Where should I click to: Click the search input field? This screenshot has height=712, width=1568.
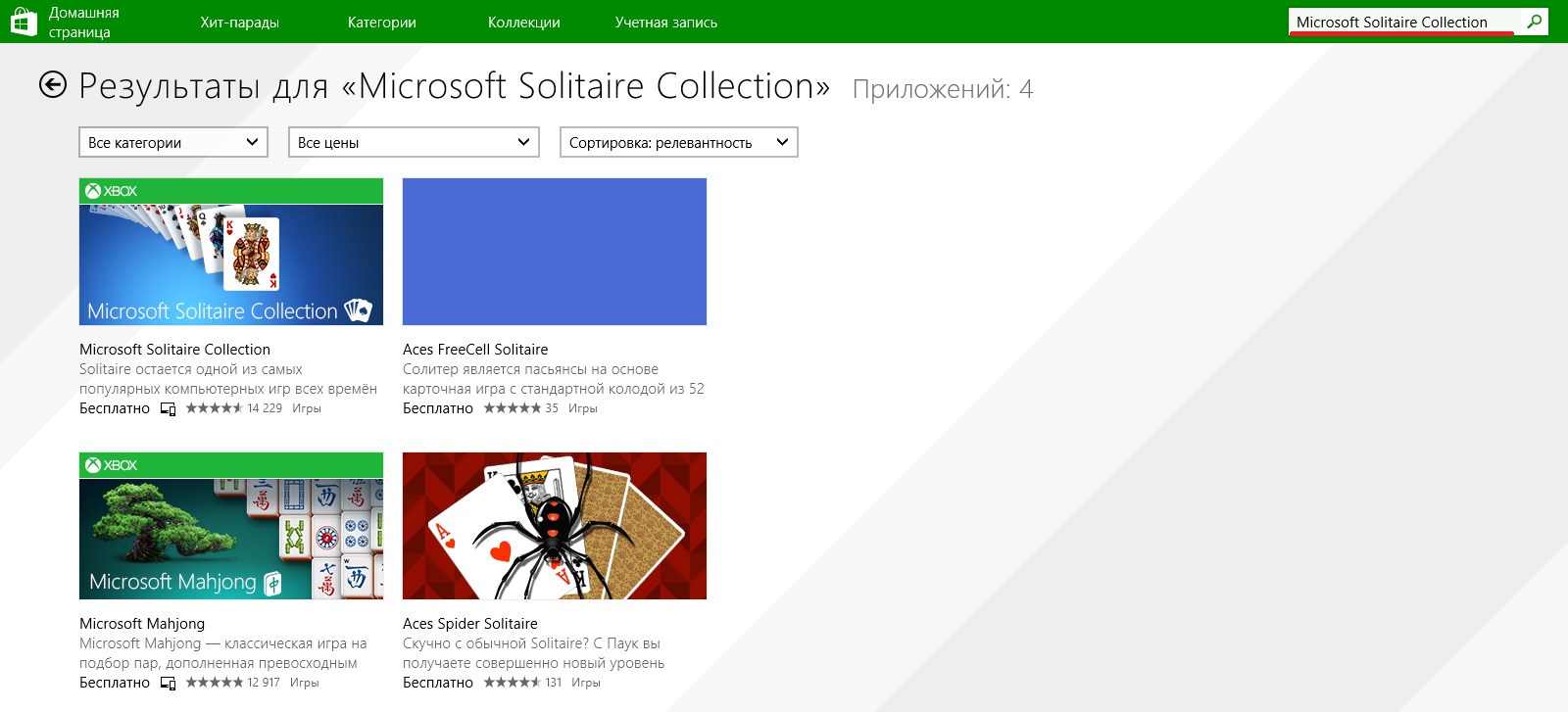(x=1401, y=22)
